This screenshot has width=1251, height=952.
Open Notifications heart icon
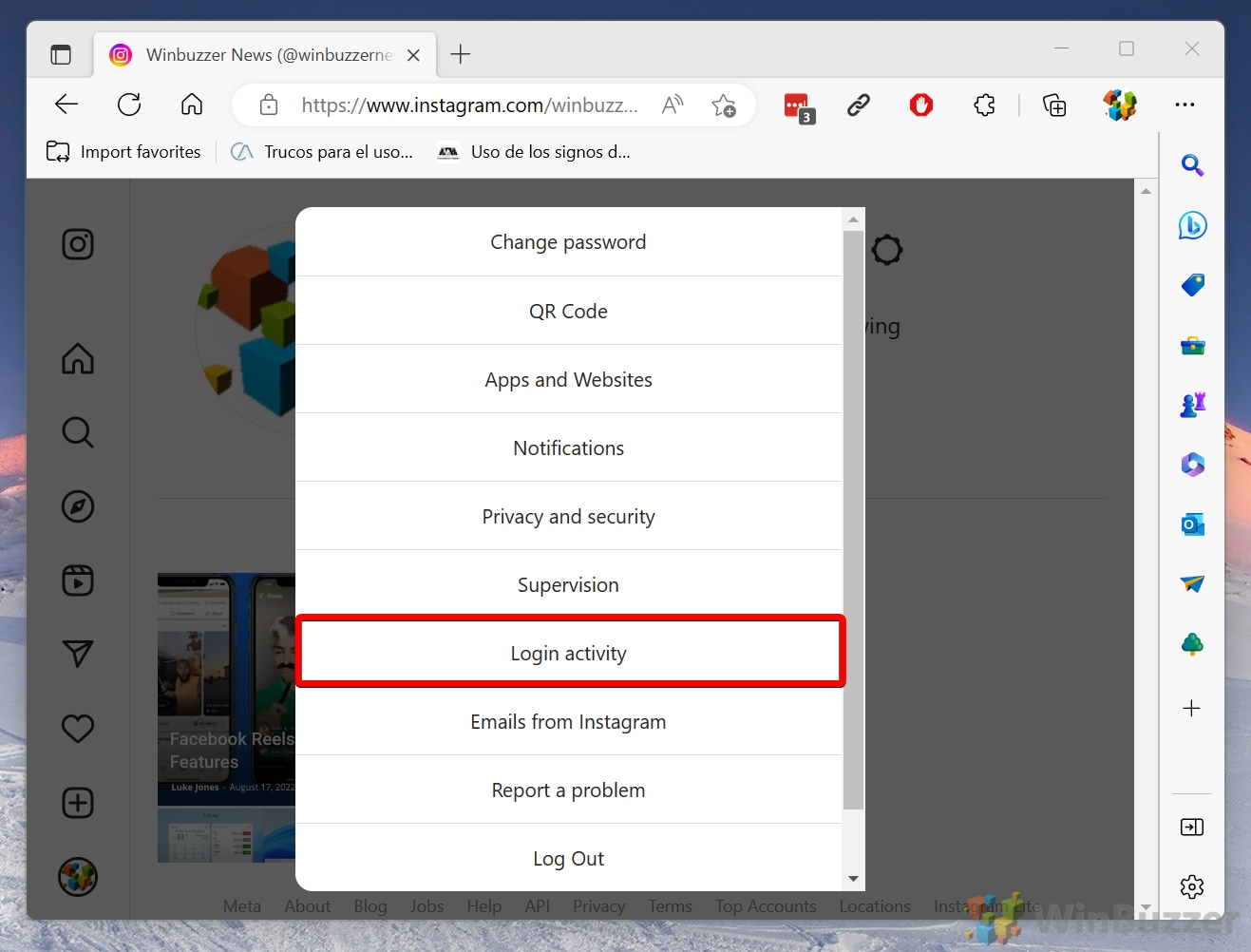pyautogui.click(x=78, y=729)
